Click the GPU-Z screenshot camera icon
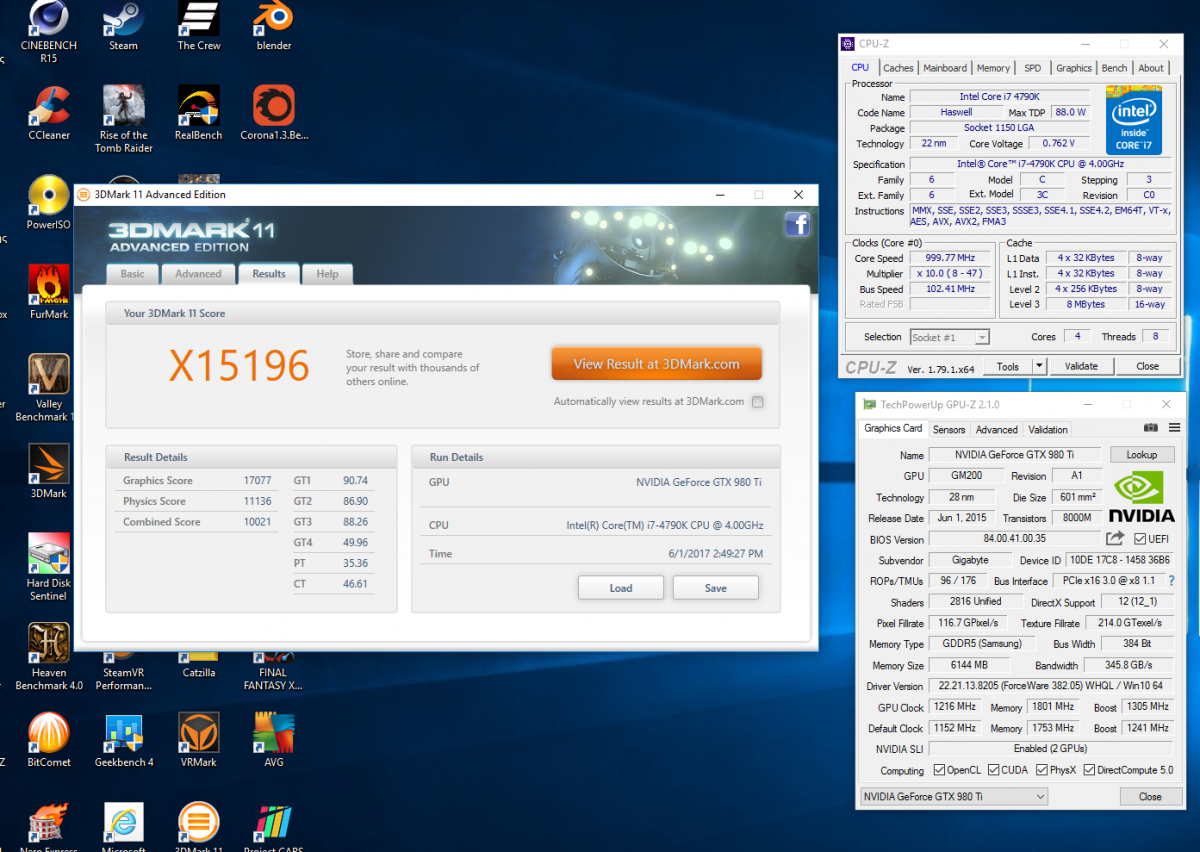 (1151, 428)
